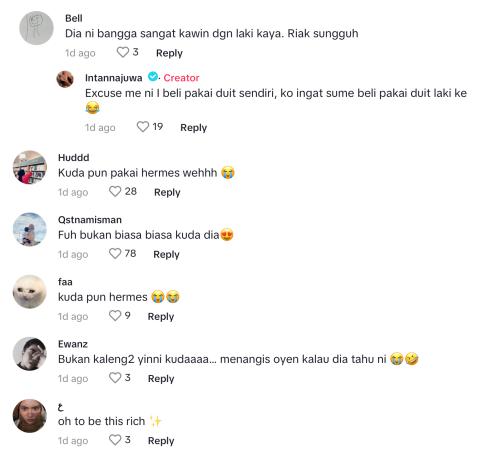The height and width of the screenshot is (454, 500).
Task: Like Ewanz's comment via the heart icon
Action: (x=115, y=378)
